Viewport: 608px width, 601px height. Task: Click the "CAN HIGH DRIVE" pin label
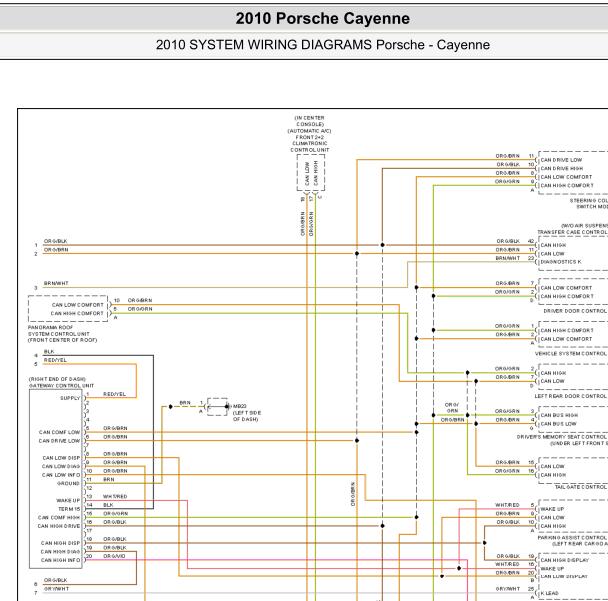pyautogui.click(x=59, y=526)
